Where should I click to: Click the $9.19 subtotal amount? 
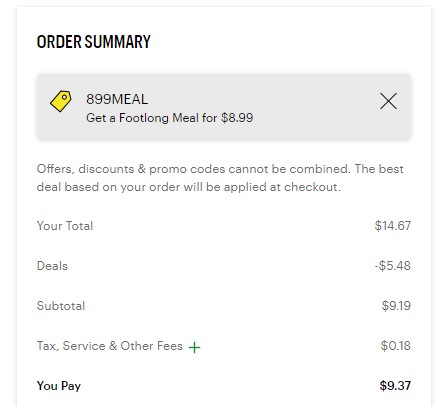coord(396,306)
